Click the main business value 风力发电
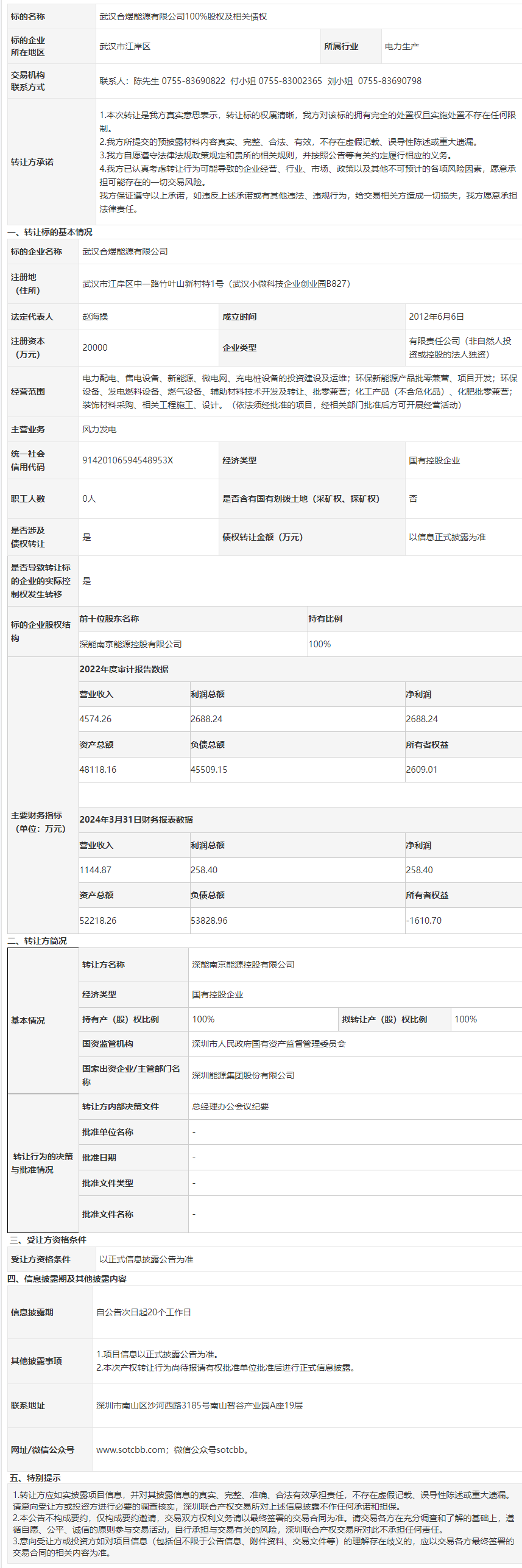This screenshot has height=1568, width=522. [x=99, y=429]
